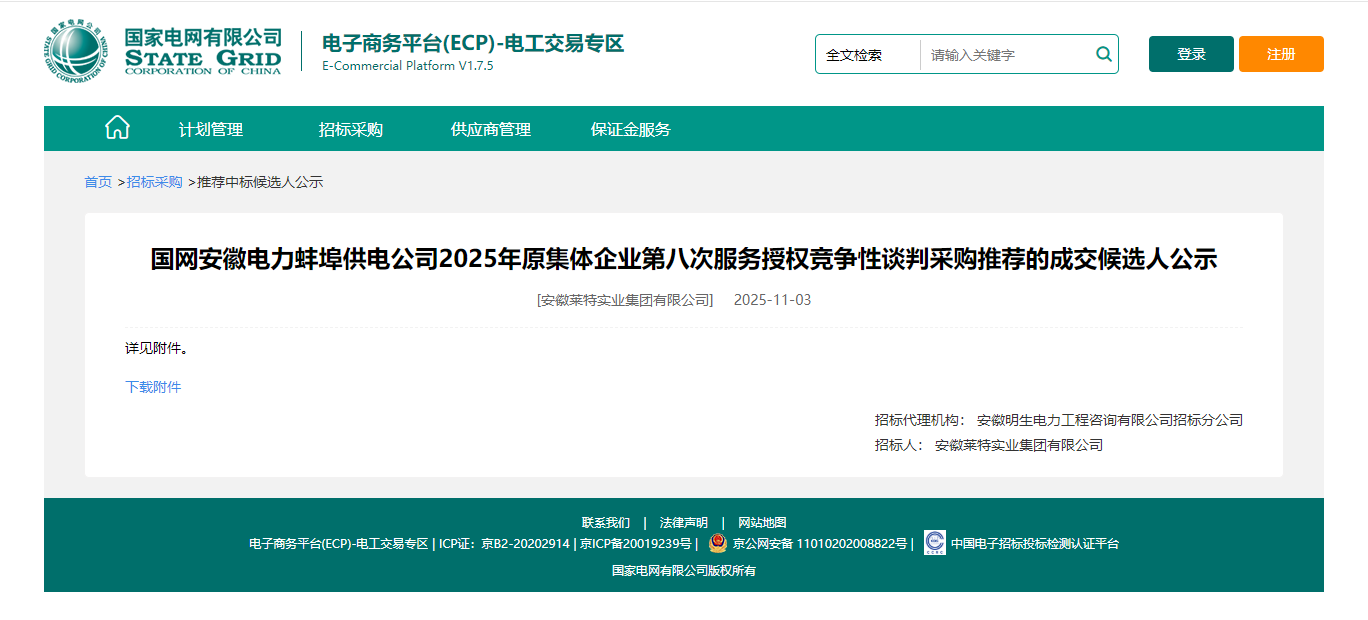Open the 联系我们 footer link
The image size is (1368, 620).
tap(606, 522)
